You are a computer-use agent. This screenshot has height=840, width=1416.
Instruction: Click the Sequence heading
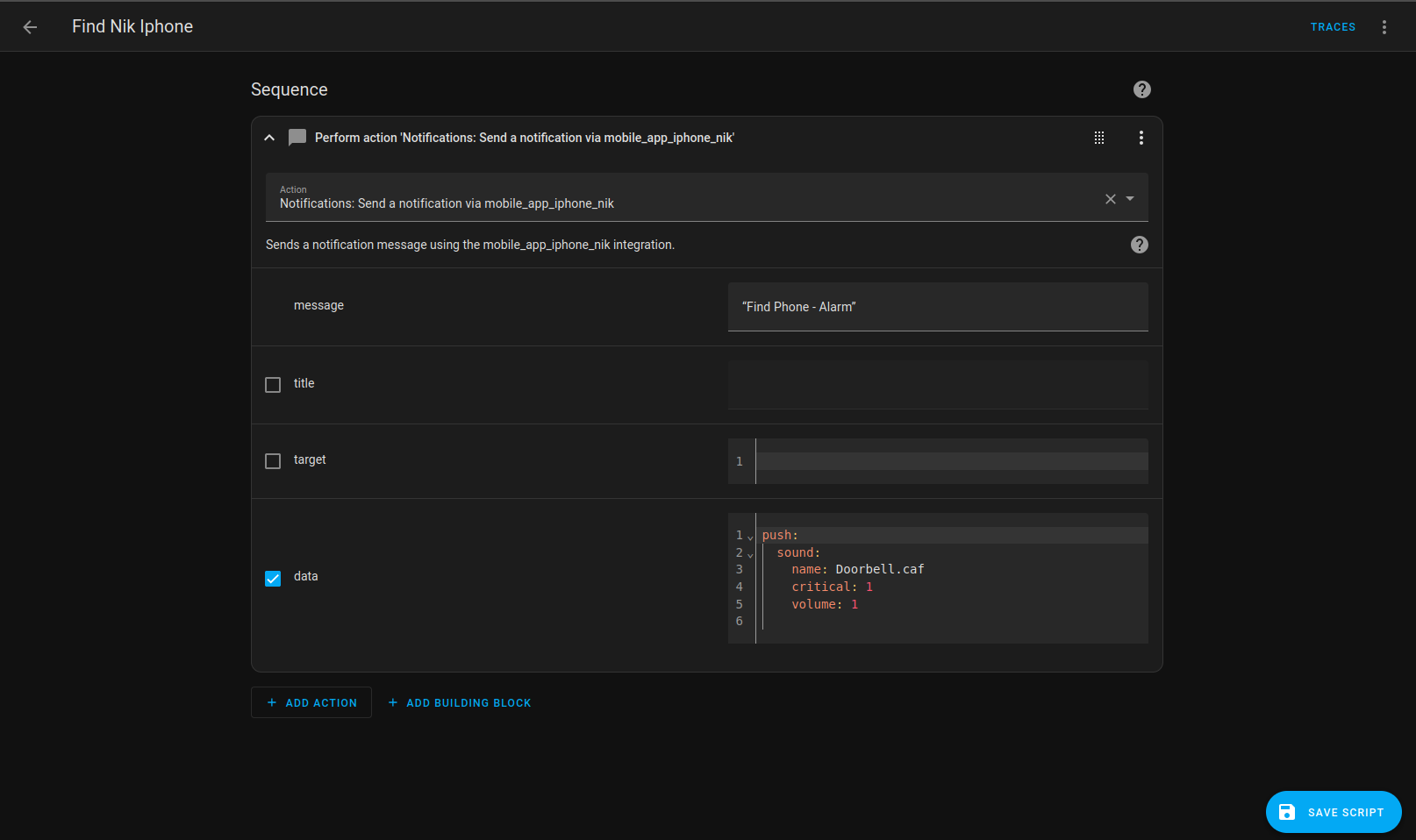click(289, 89)
